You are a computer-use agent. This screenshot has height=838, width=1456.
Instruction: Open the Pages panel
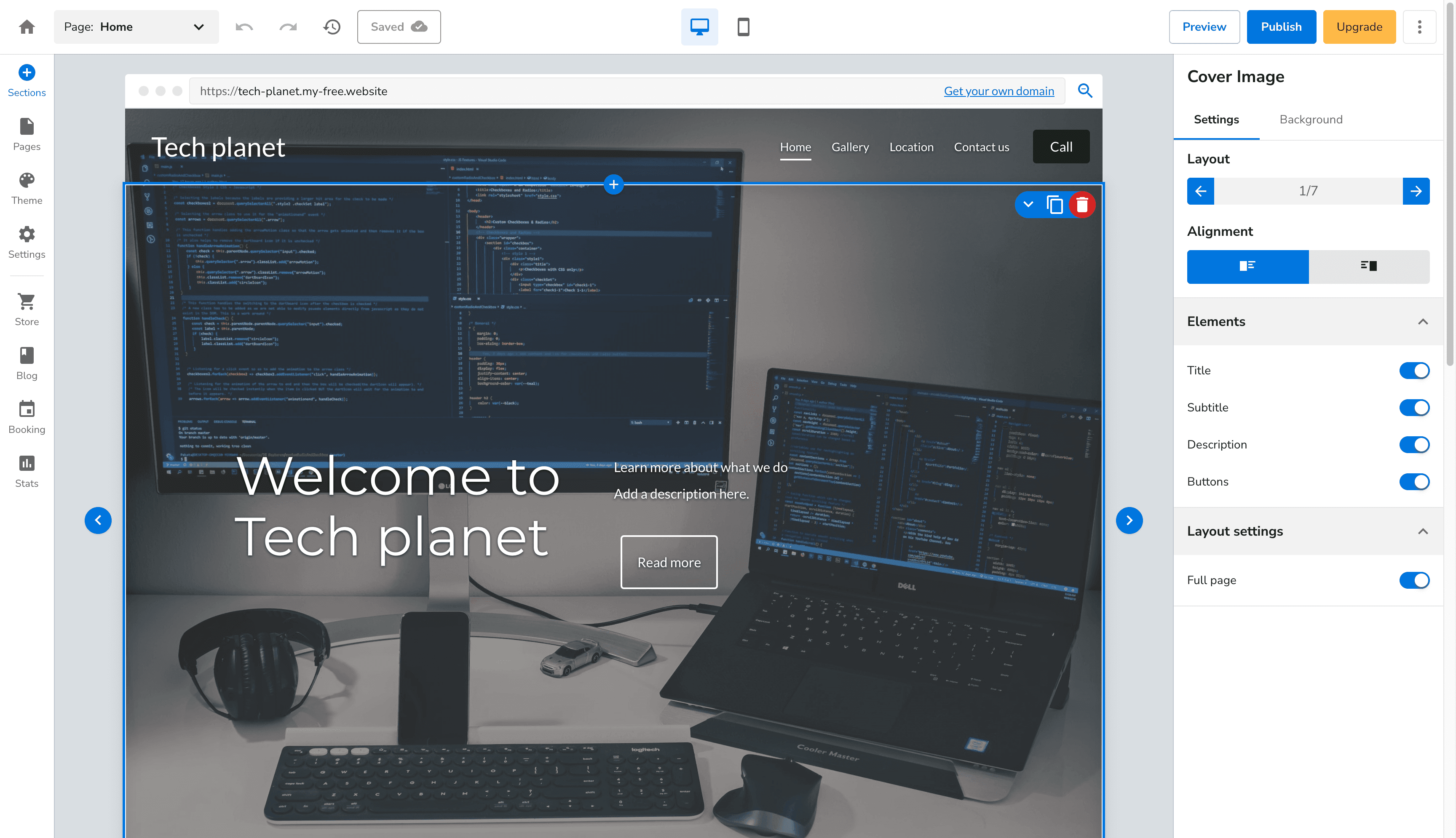point(27,135)
